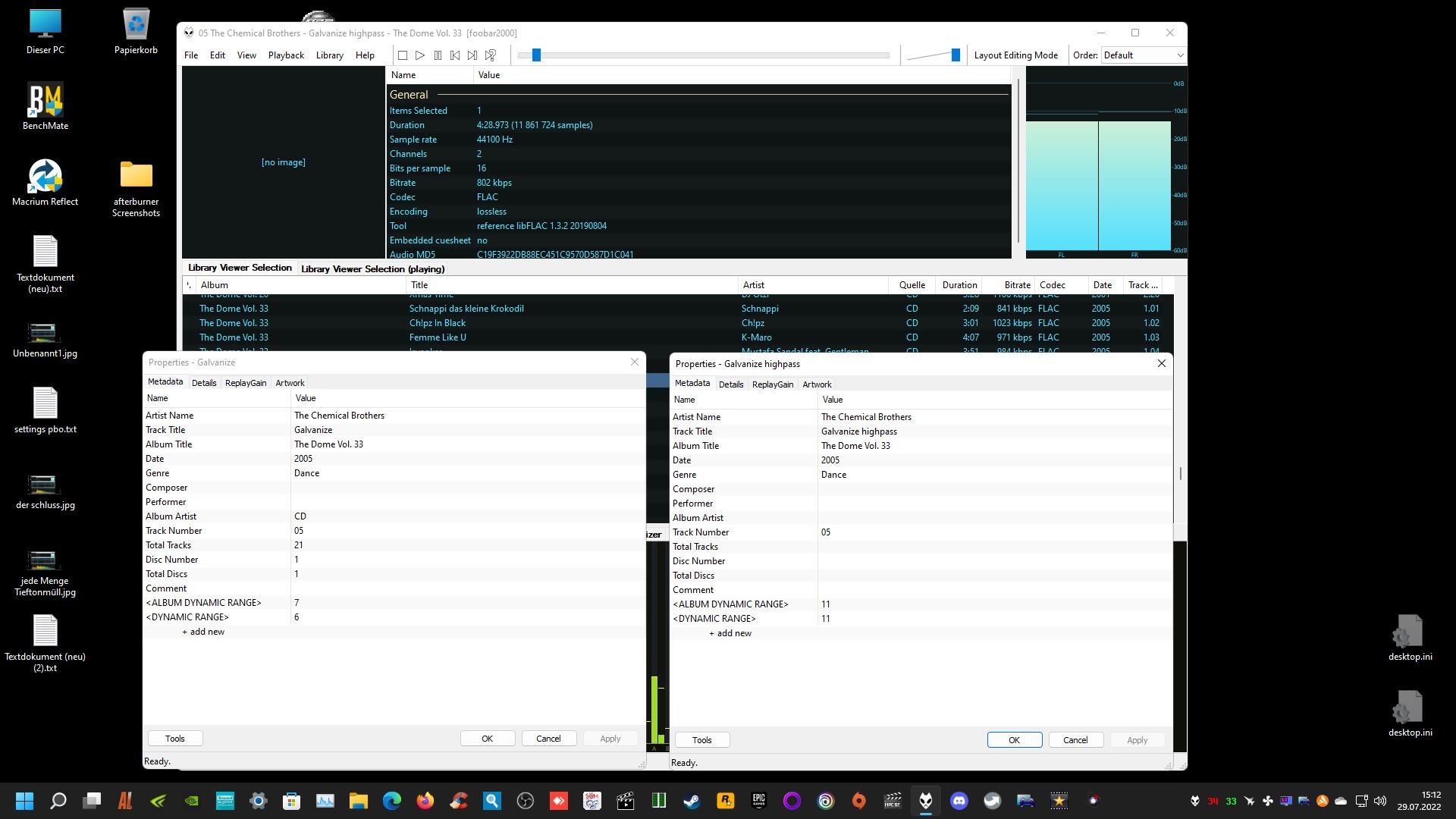Close the Galvanize highpass properties dialog

(x=1161, y=363)
